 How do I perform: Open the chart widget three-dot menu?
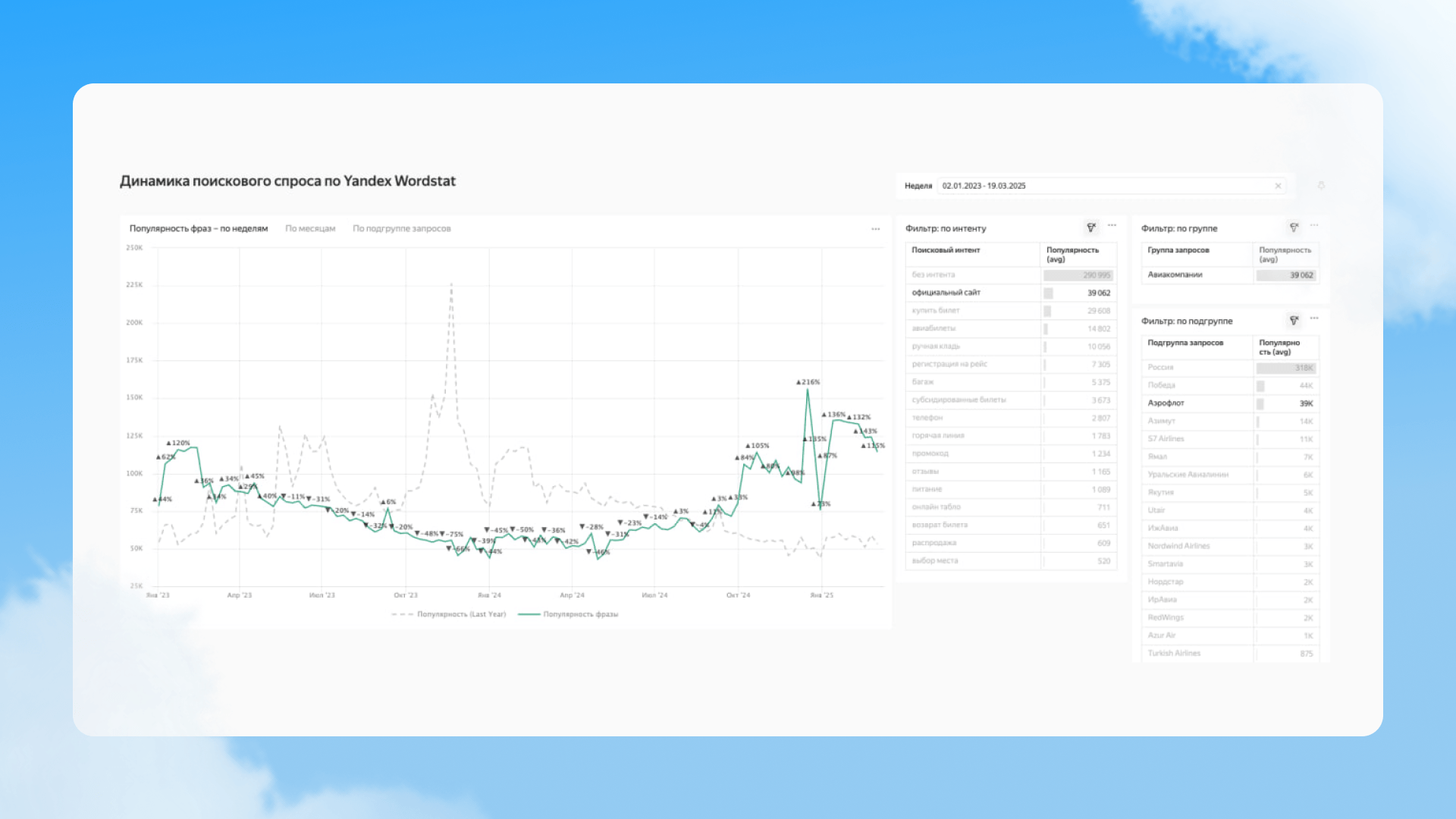point(875,229)
